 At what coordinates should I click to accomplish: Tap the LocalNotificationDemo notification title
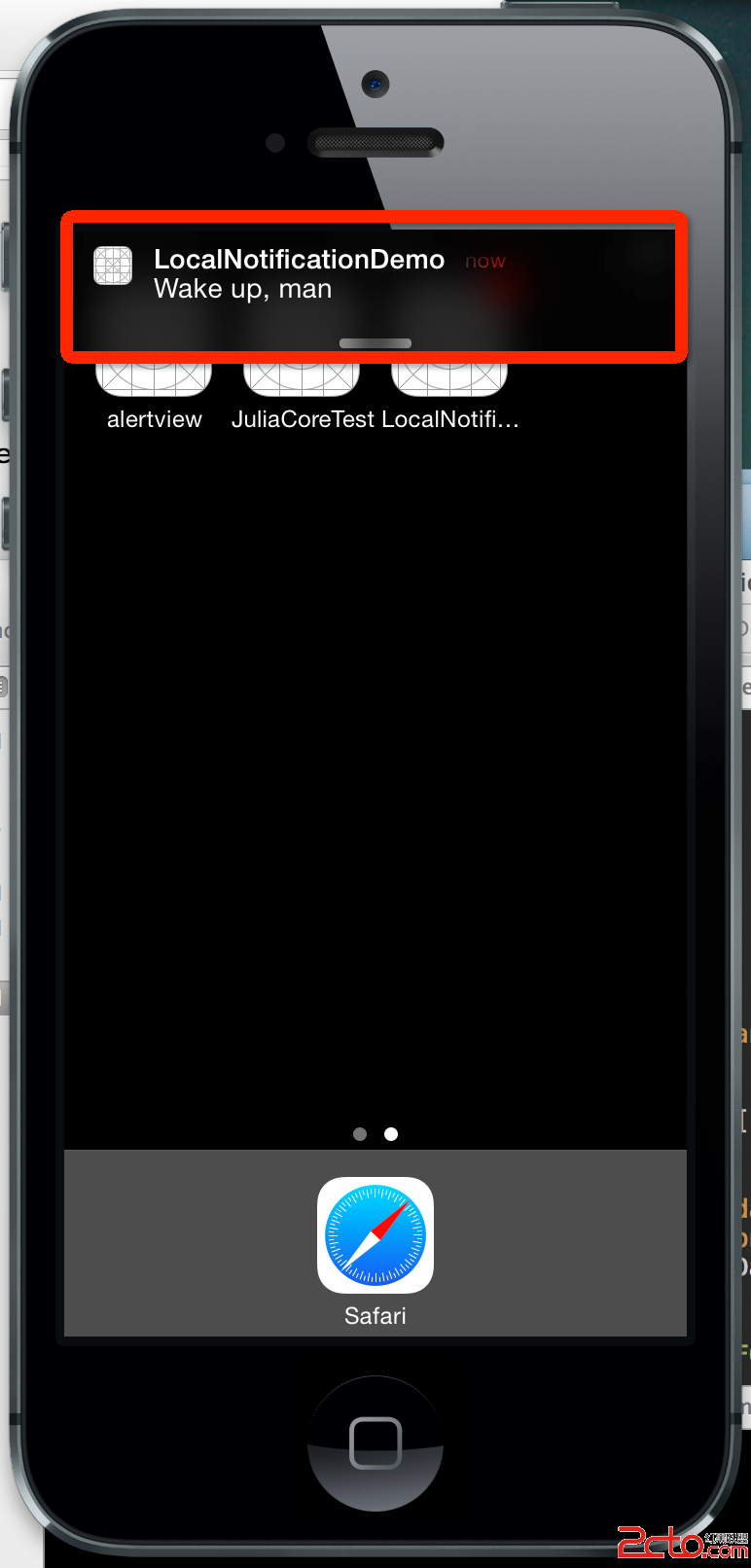(x=300, y=259)
